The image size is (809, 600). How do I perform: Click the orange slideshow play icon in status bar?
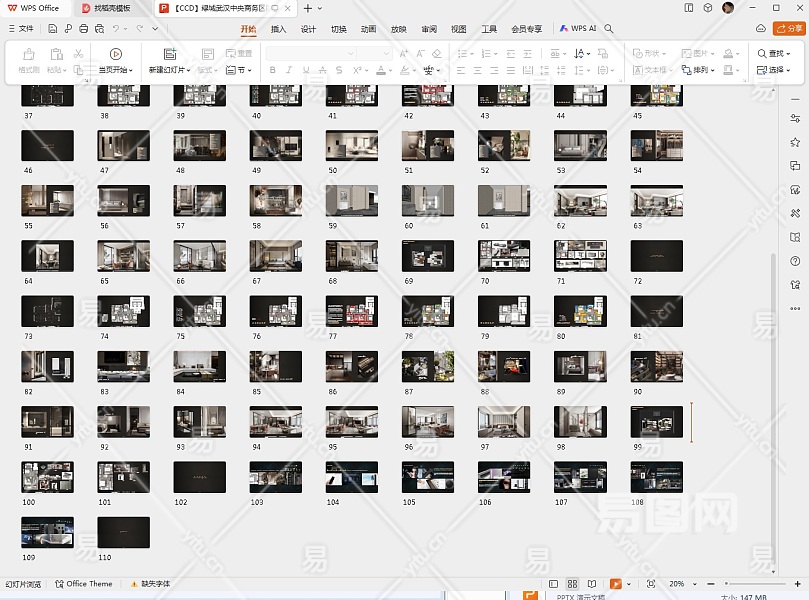[x=616, y=584]
